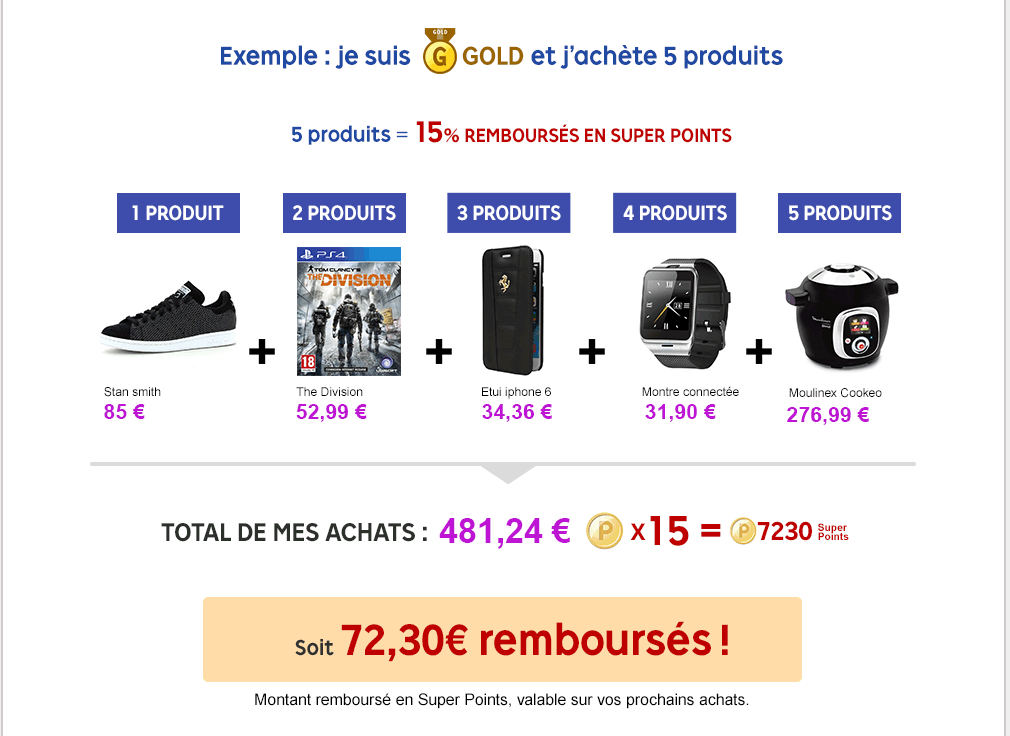Select the Etui iPhone 6 case image
The height and width of the screenshot is (736, 1010).
coord(515,310)
